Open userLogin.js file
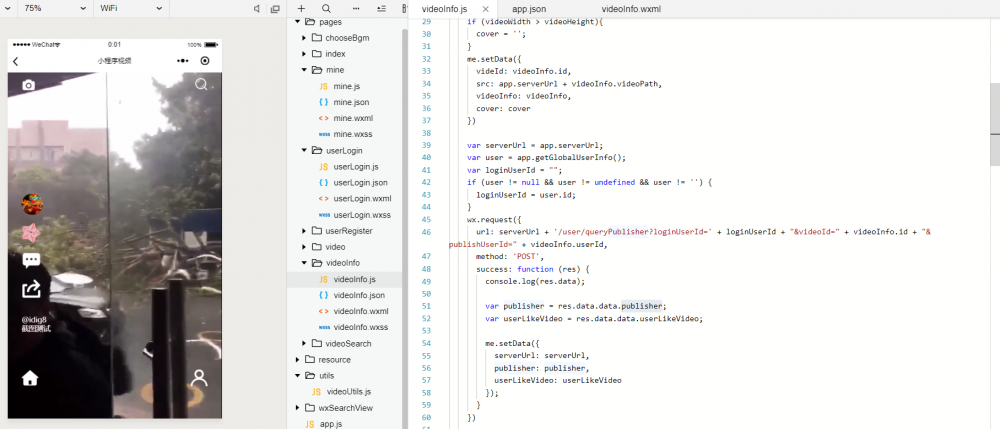Image resolution: width=1000 pixels, height=429 pixels. tap(356, 166)
